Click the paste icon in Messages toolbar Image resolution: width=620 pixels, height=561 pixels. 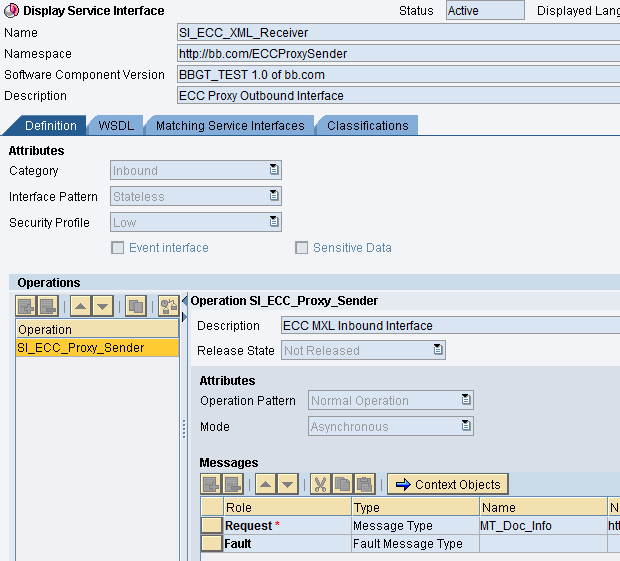point(365,484)
